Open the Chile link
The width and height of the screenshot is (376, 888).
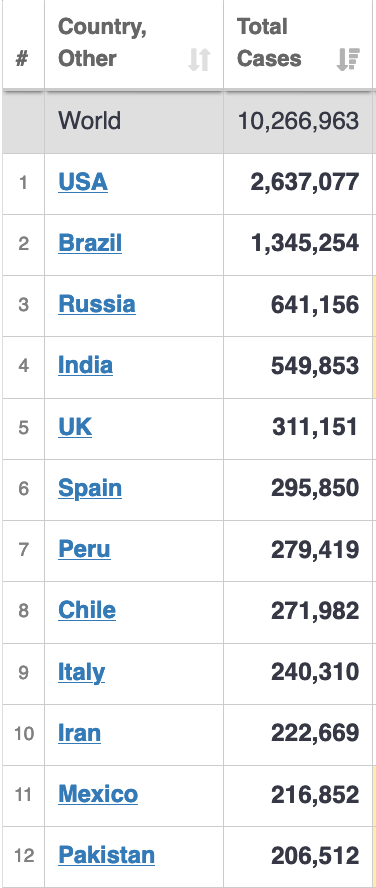coord(87,610)
